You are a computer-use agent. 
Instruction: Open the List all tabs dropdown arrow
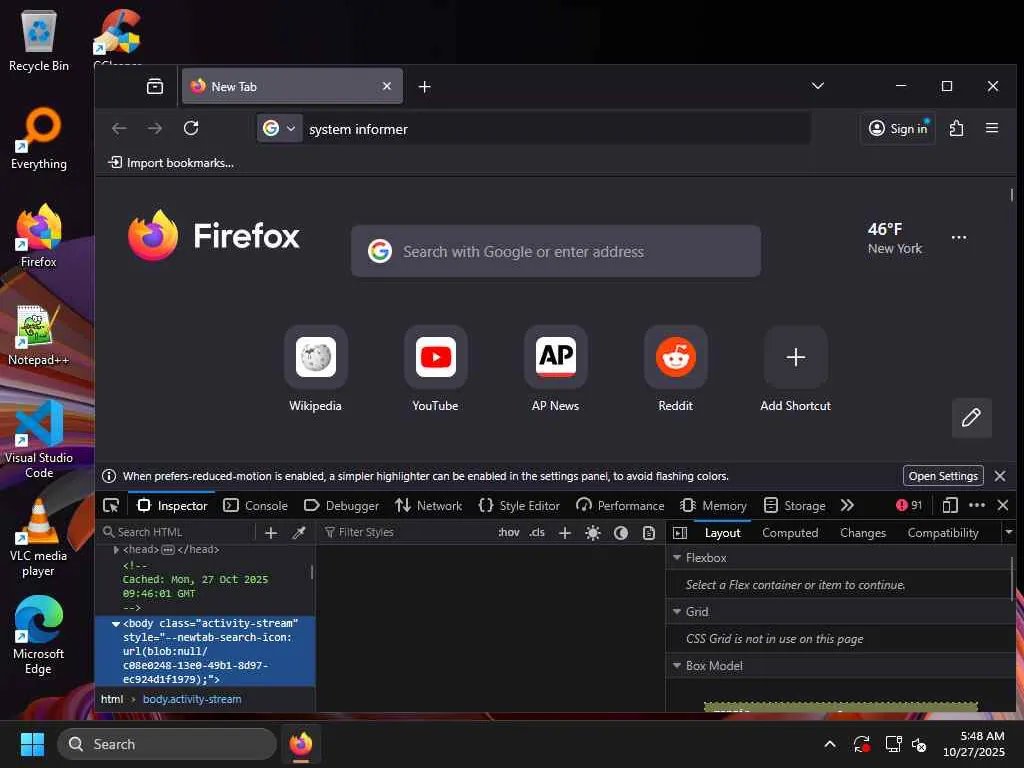pos(818,86)
